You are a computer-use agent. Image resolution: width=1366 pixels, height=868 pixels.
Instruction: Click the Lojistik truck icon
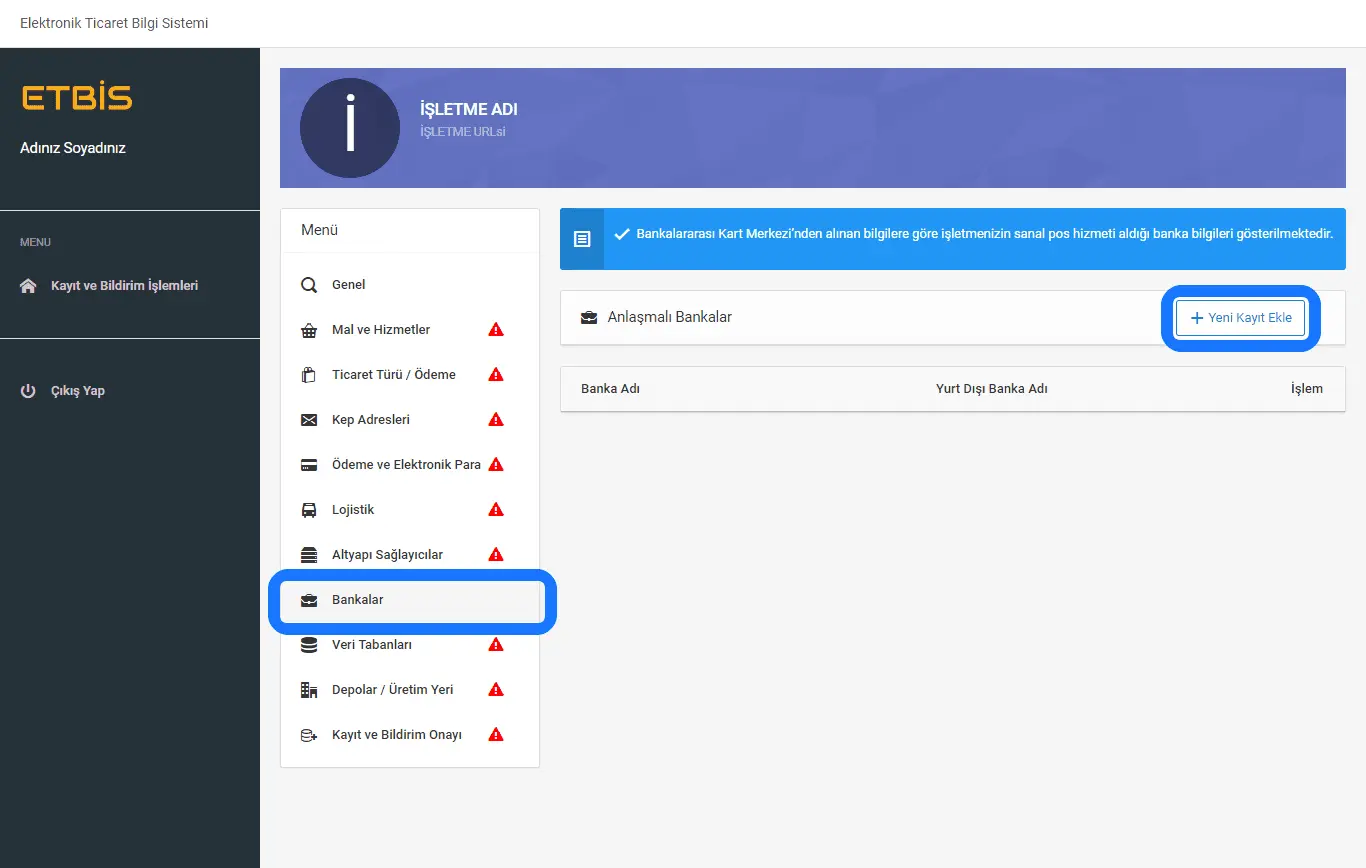click(x=309, y=510)
